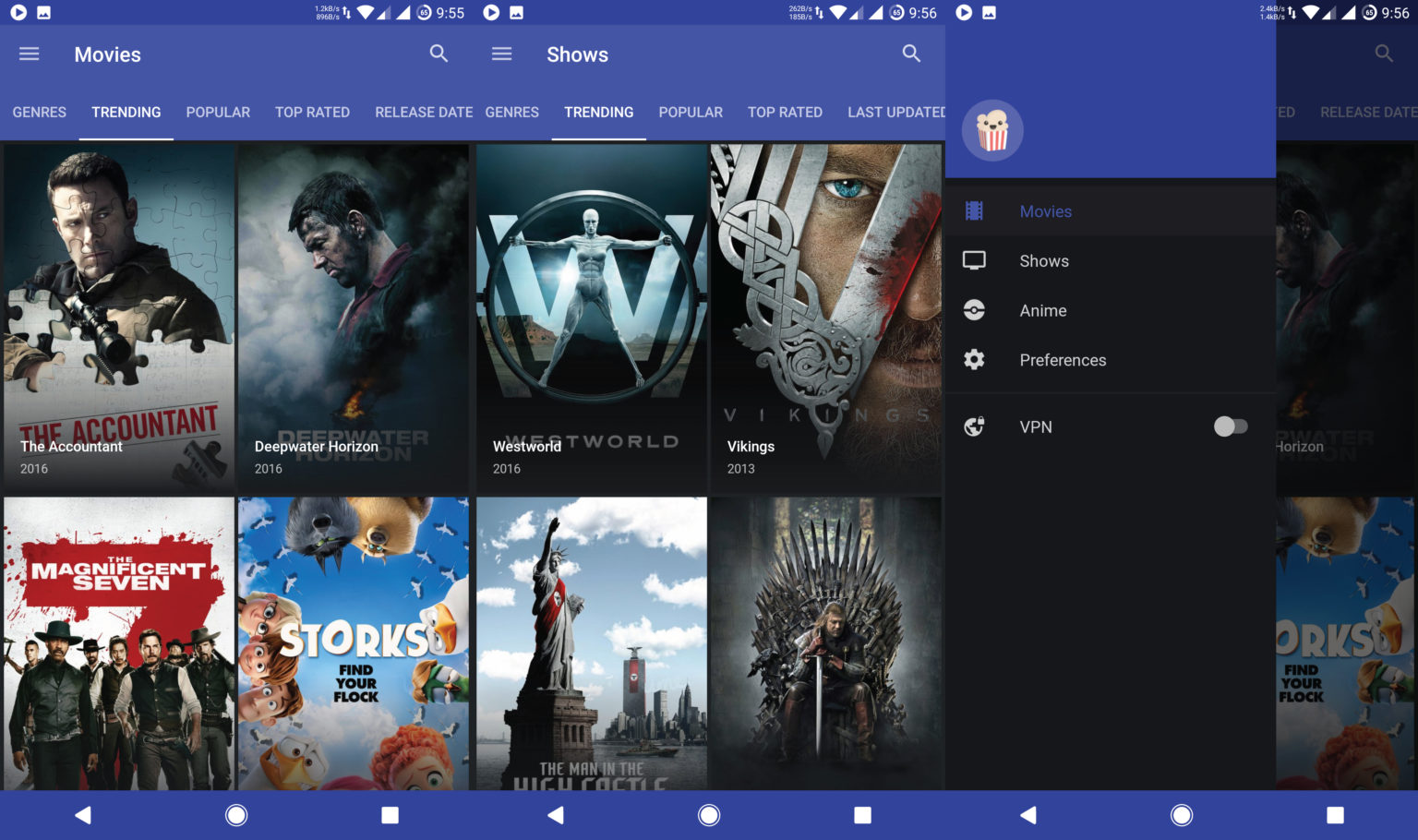
Task: Open the Genres tab on Shows
Action: [x=511, y=112]
